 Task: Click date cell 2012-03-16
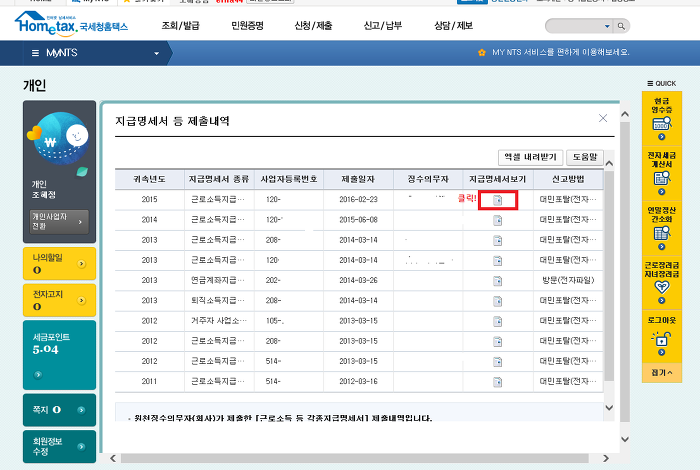358,382
